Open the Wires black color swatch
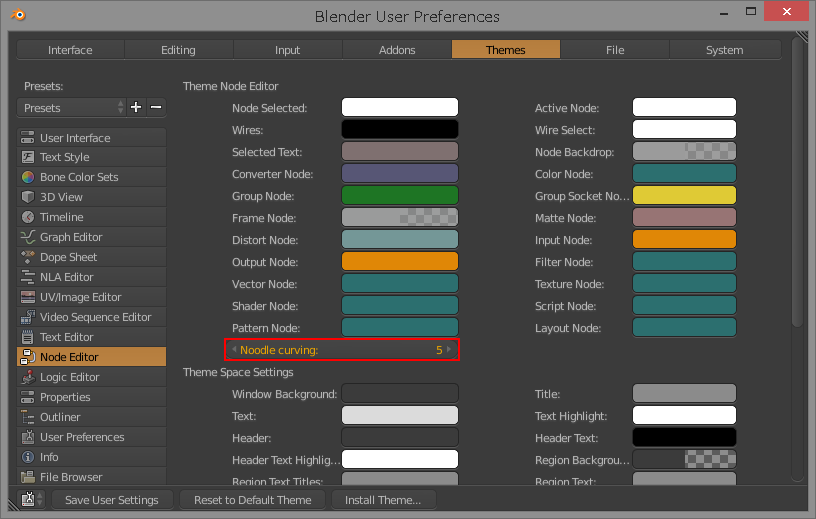This screenshot has width=816, height=519. (400, 129)
